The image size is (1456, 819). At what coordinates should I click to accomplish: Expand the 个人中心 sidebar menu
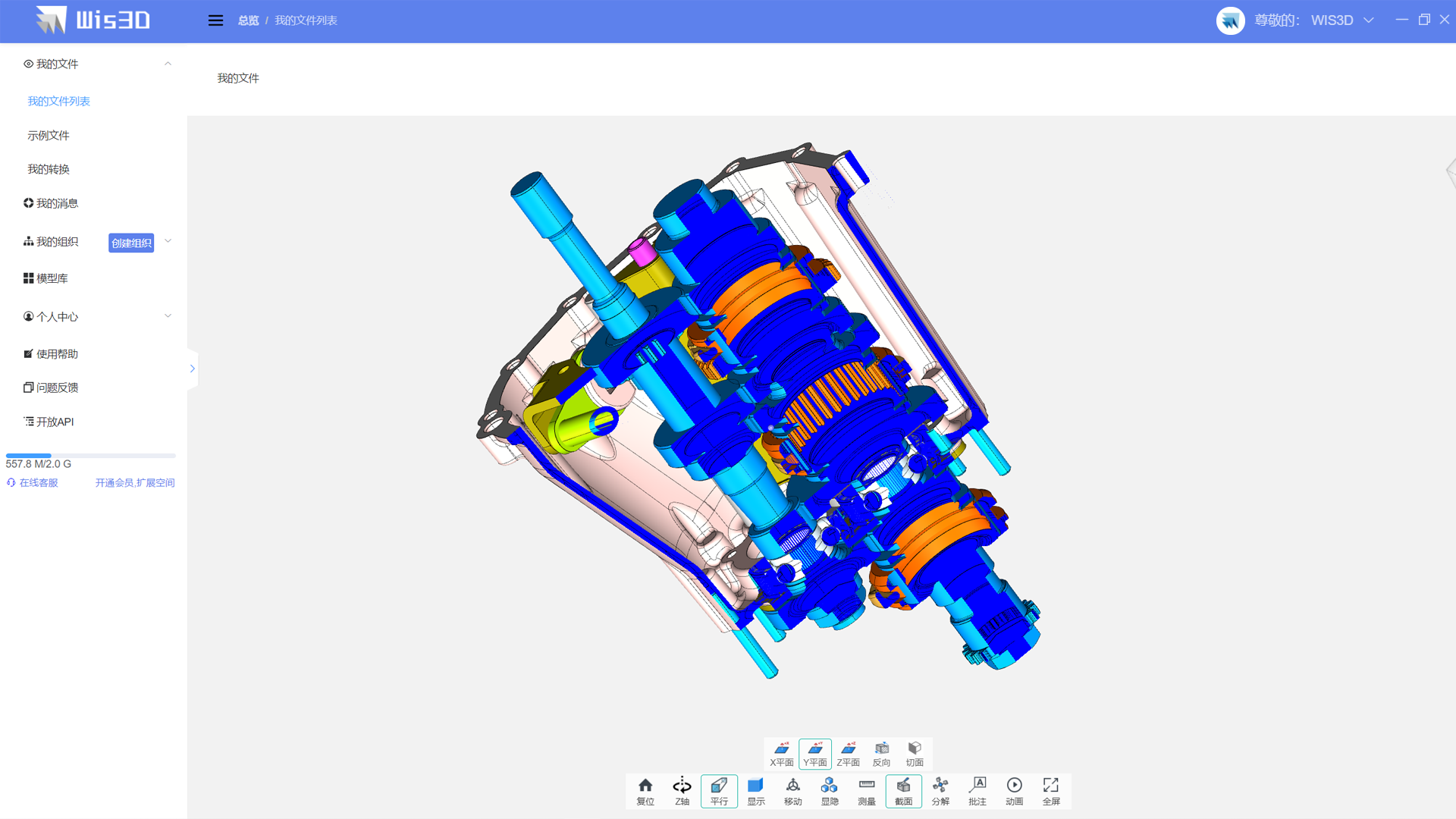[x=168, y=316]
